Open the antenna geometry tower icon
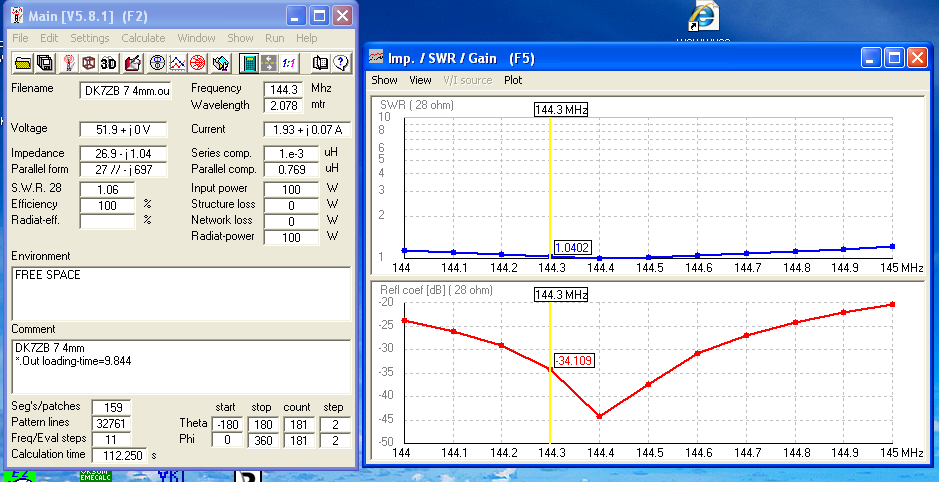Screen dimensions: 939x482 tap(69, 63)
